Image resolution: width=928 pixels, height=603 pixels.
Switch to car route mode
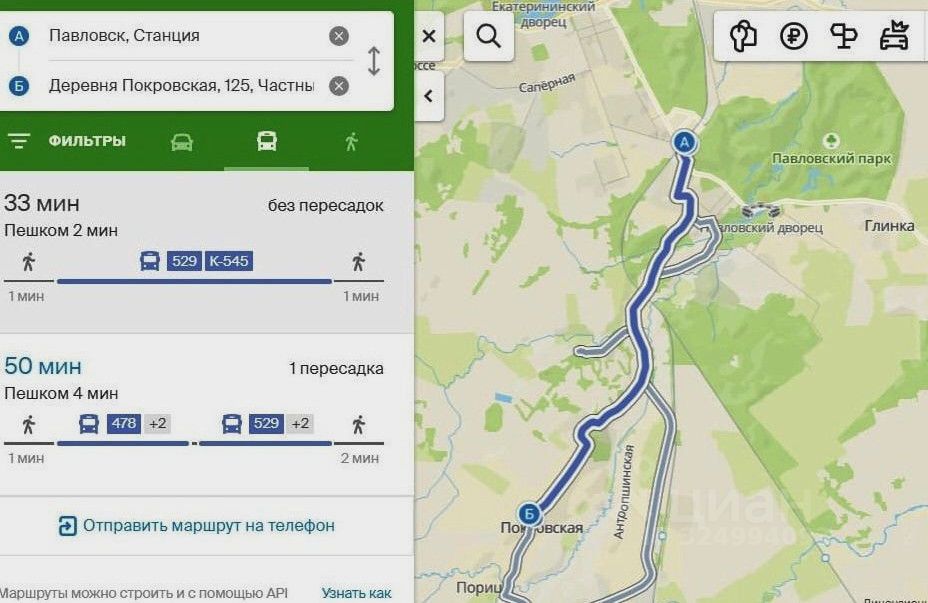(x=182, y=142)
